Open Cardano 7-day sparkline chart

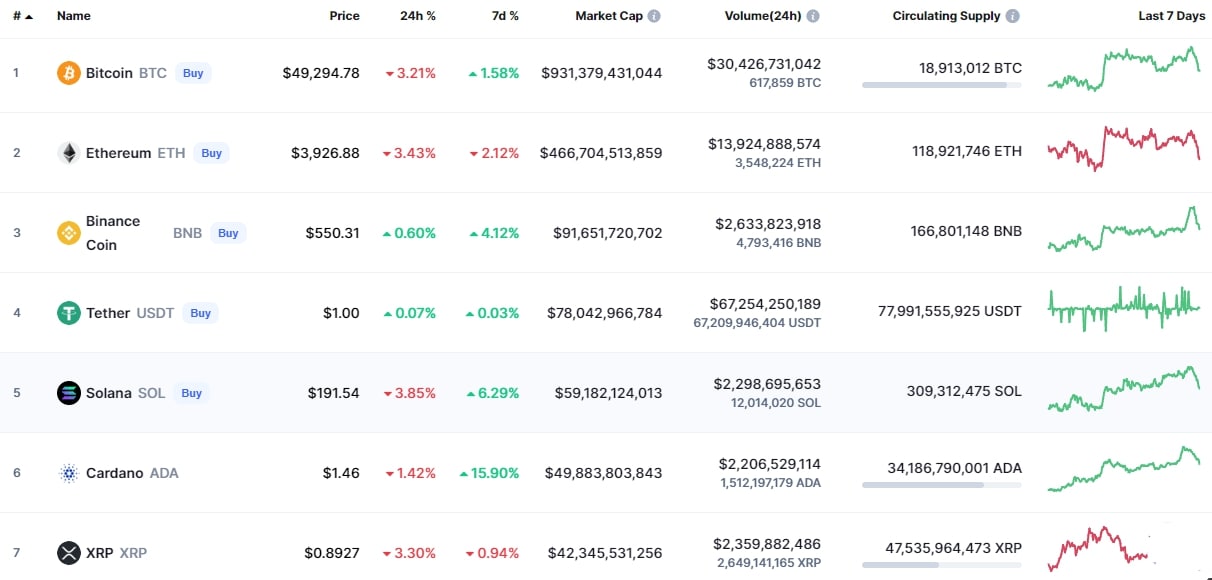point(1124,469)
